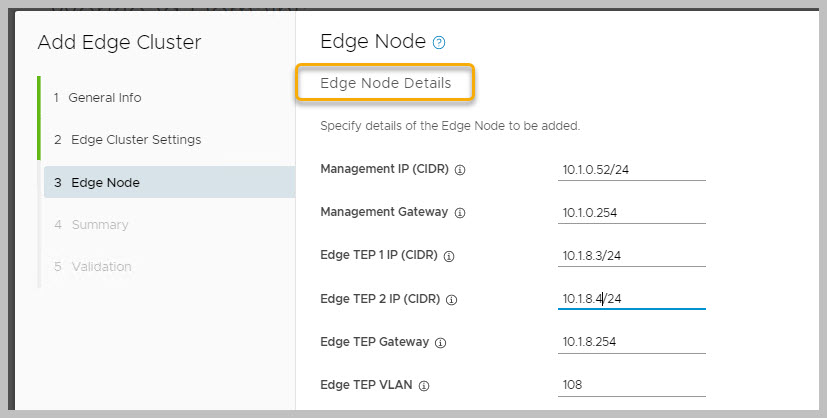Click the Management Gateway input field
The width and height of the screenshot is (827, 418).
[631, 213]
